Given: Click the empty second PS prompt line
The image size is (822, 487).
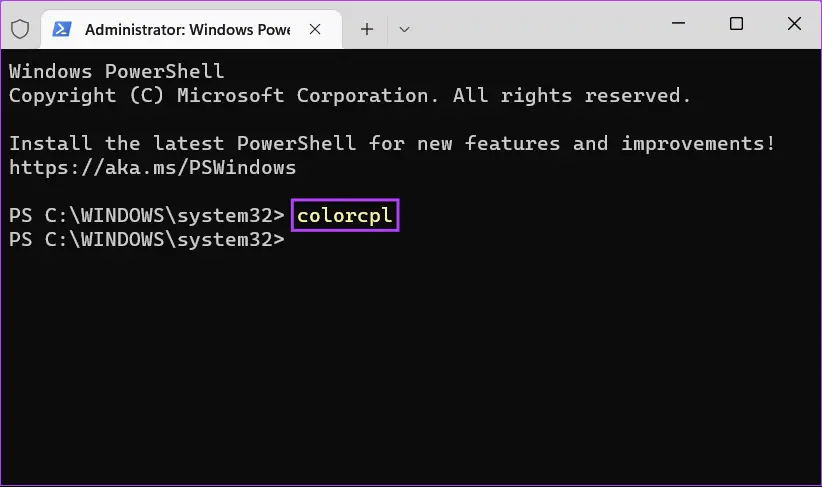Looking at the screenshot, I should pos(147,240).
